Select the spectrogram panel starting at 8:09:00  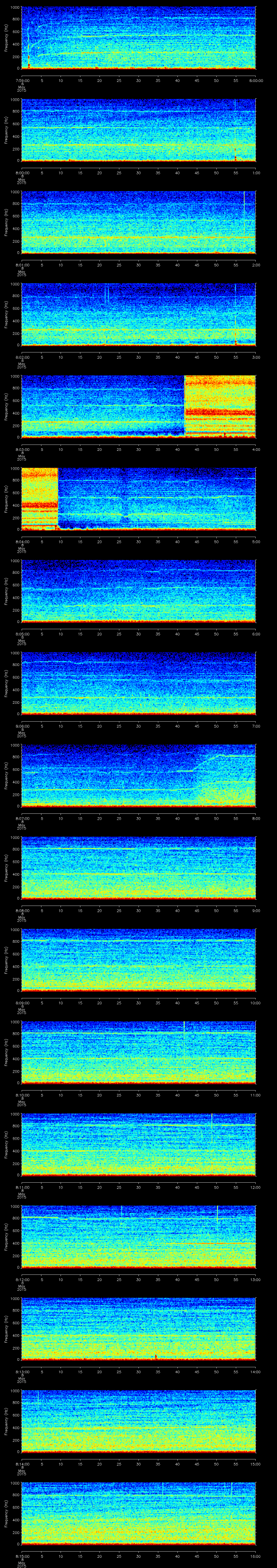tap(138, 960)
